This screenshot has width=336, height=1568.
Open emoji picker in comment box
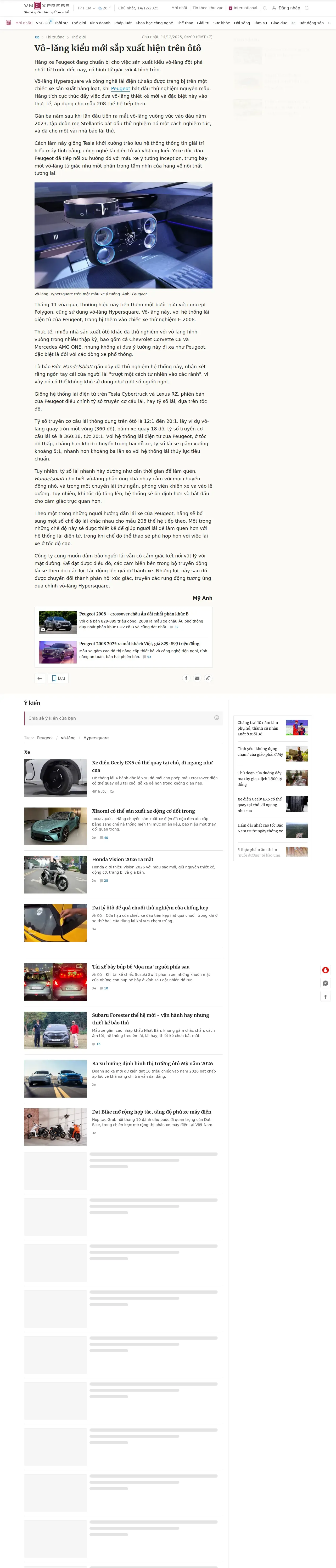tap(216, 718)
